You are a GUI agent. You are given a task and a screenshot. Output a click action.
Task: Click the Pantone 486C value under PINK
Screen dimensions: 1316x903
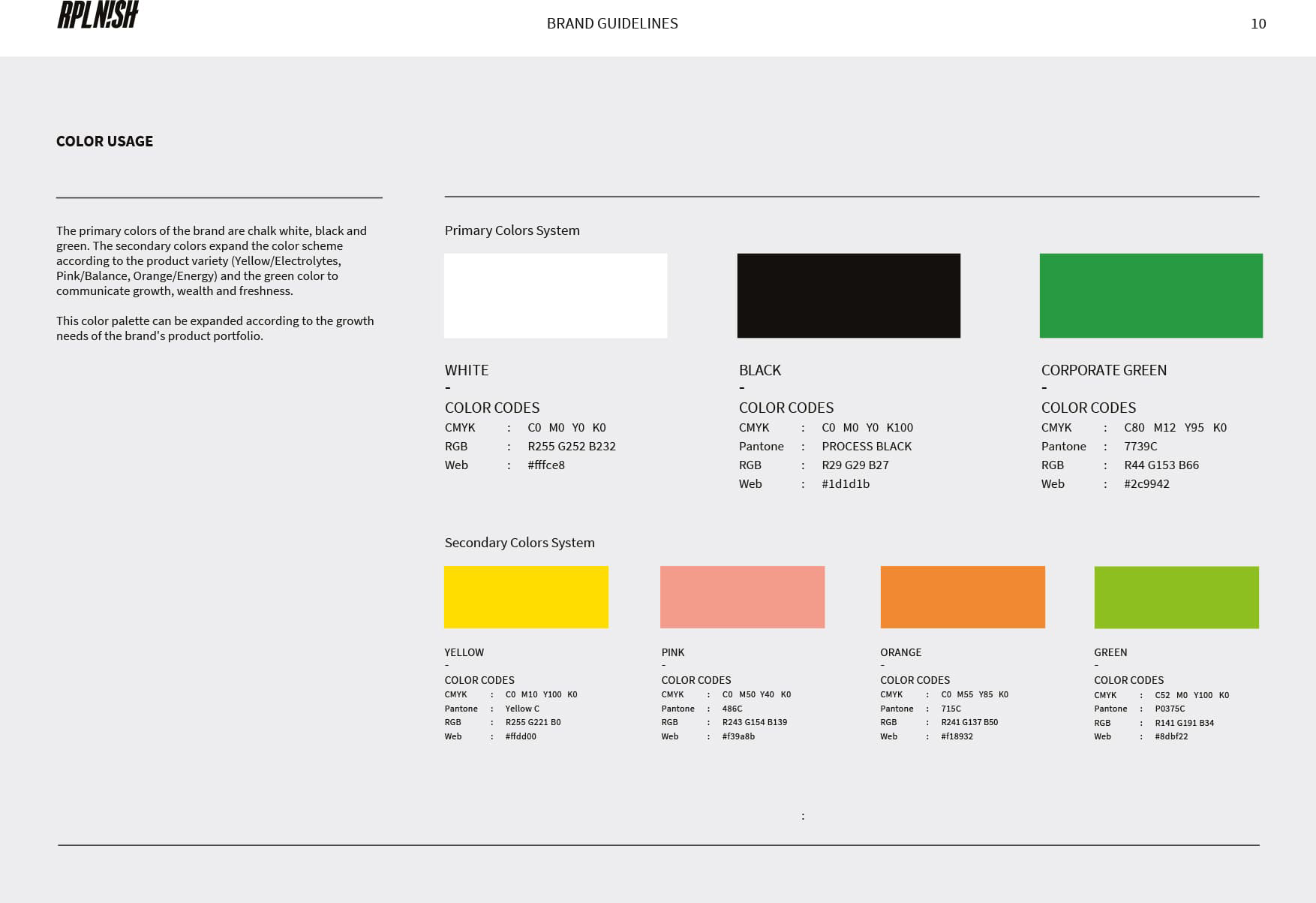[732, 708]
